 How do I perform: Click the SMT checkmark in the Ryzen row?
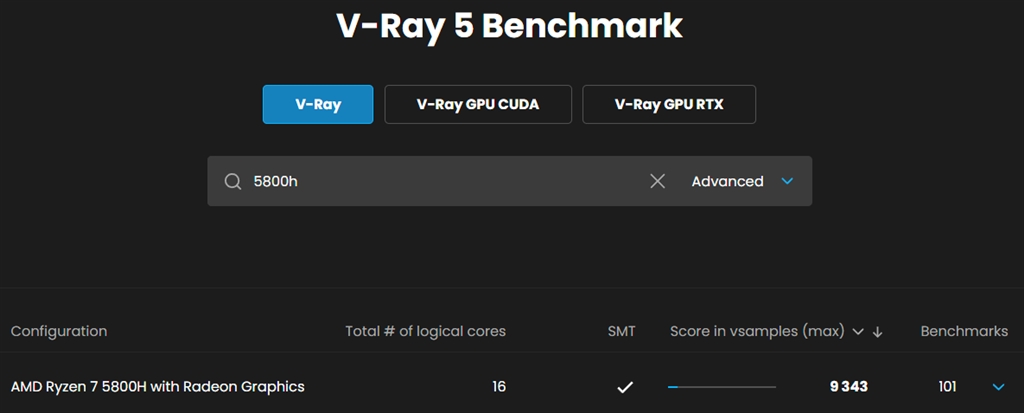pyautogui.click(x=625, y=387)
